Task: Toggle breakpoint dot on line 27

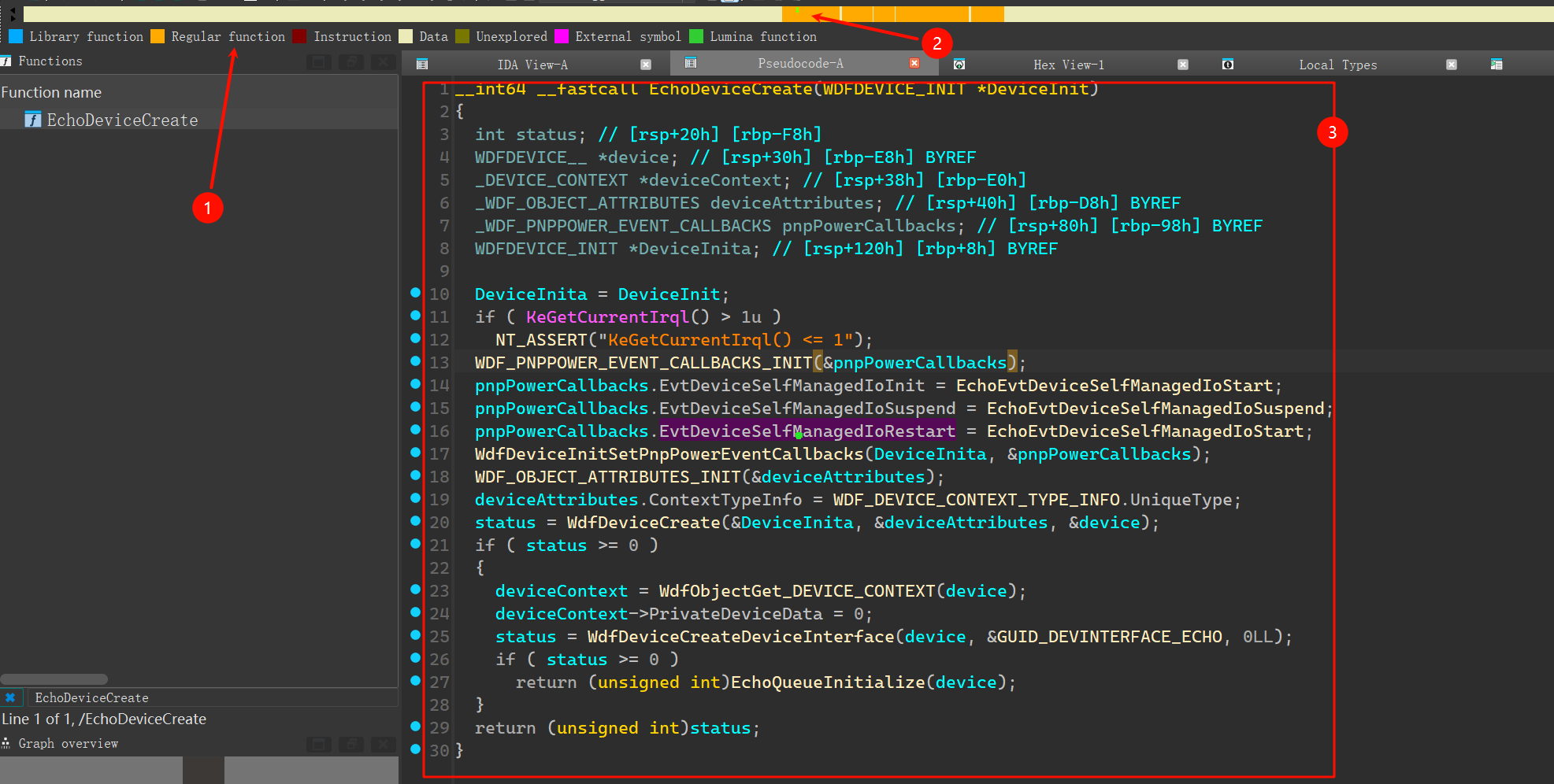Action: [x=415, y=681]
